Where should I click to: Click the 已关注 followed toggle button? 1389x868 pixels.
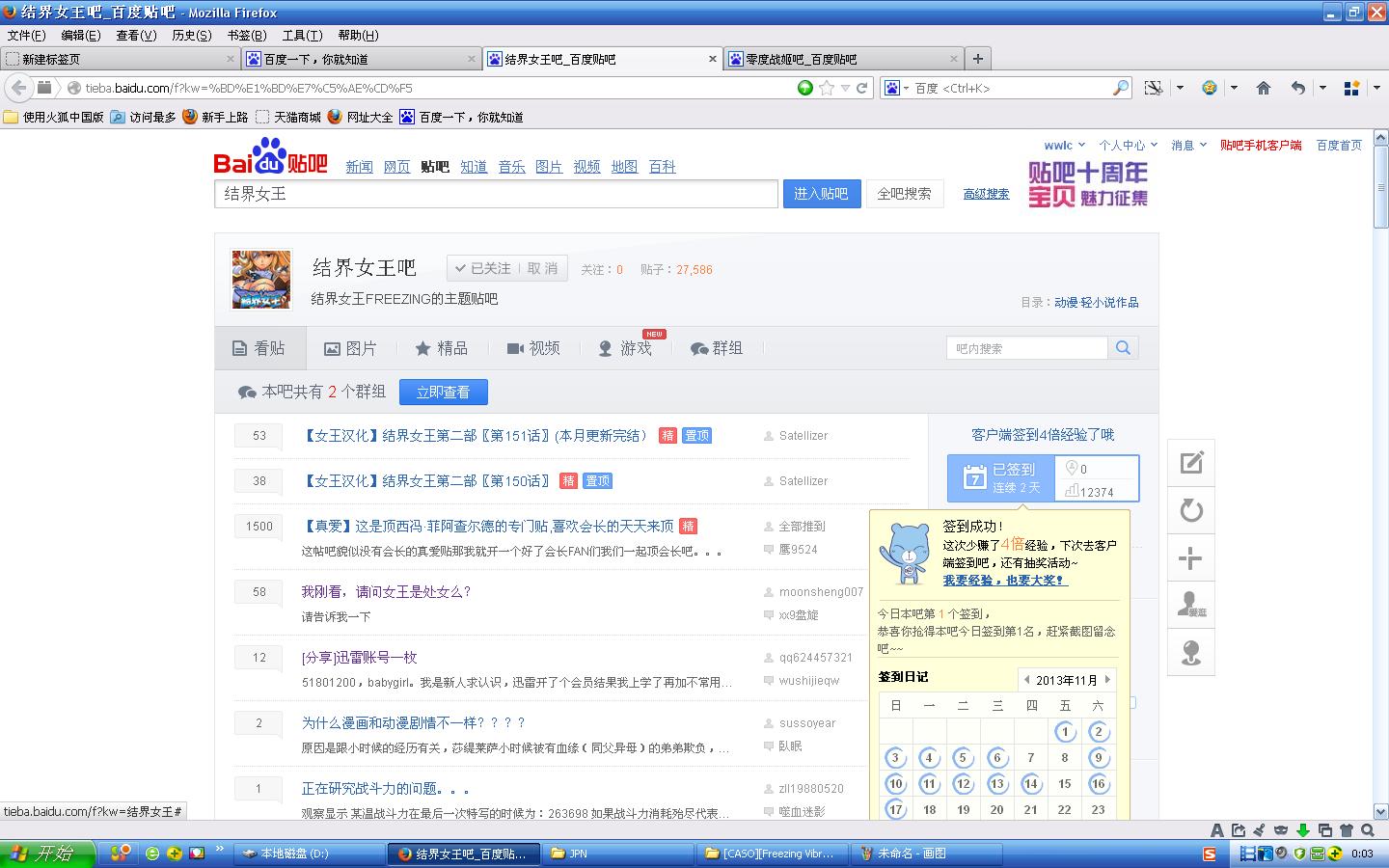point(482,268)
